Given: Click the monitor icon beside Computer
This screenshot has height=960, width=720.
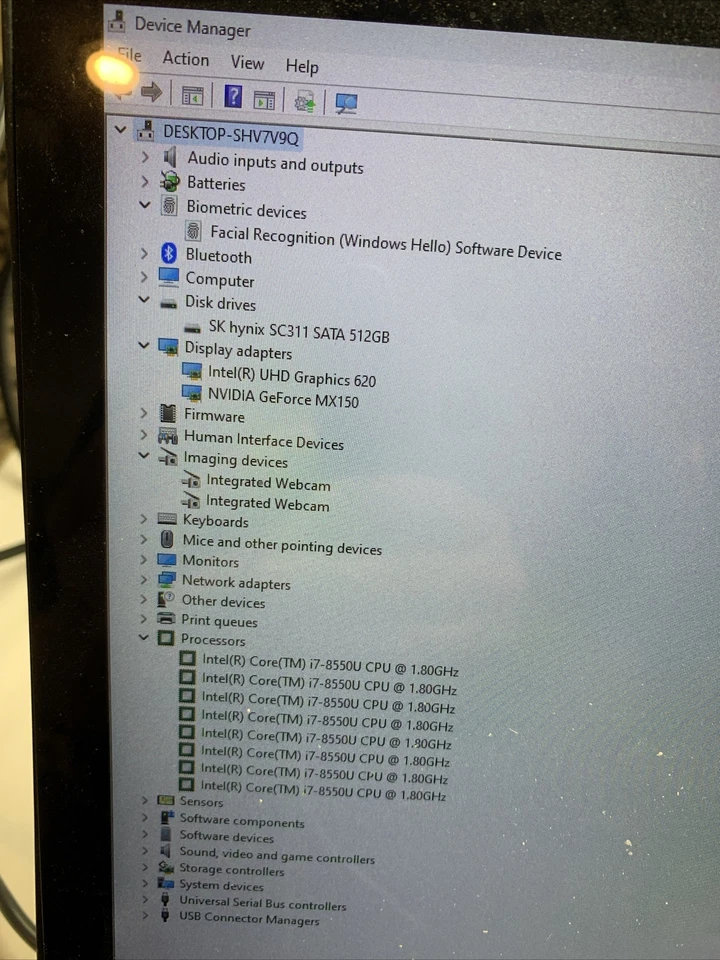Looking at the screenshot, I should (168, 277).
